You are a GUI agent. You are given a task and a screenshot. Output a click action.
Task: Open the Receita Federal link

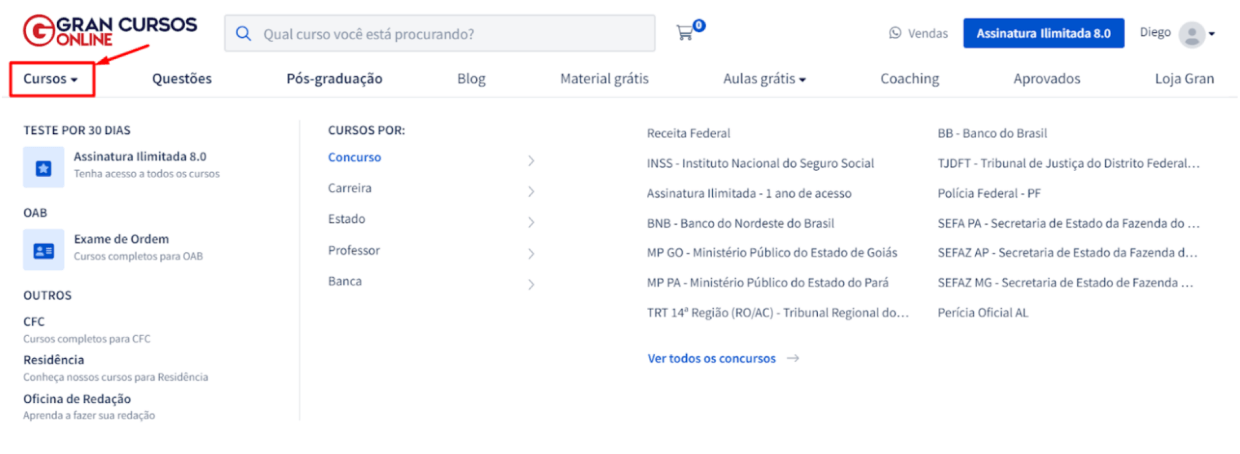[x=689, y=133]
